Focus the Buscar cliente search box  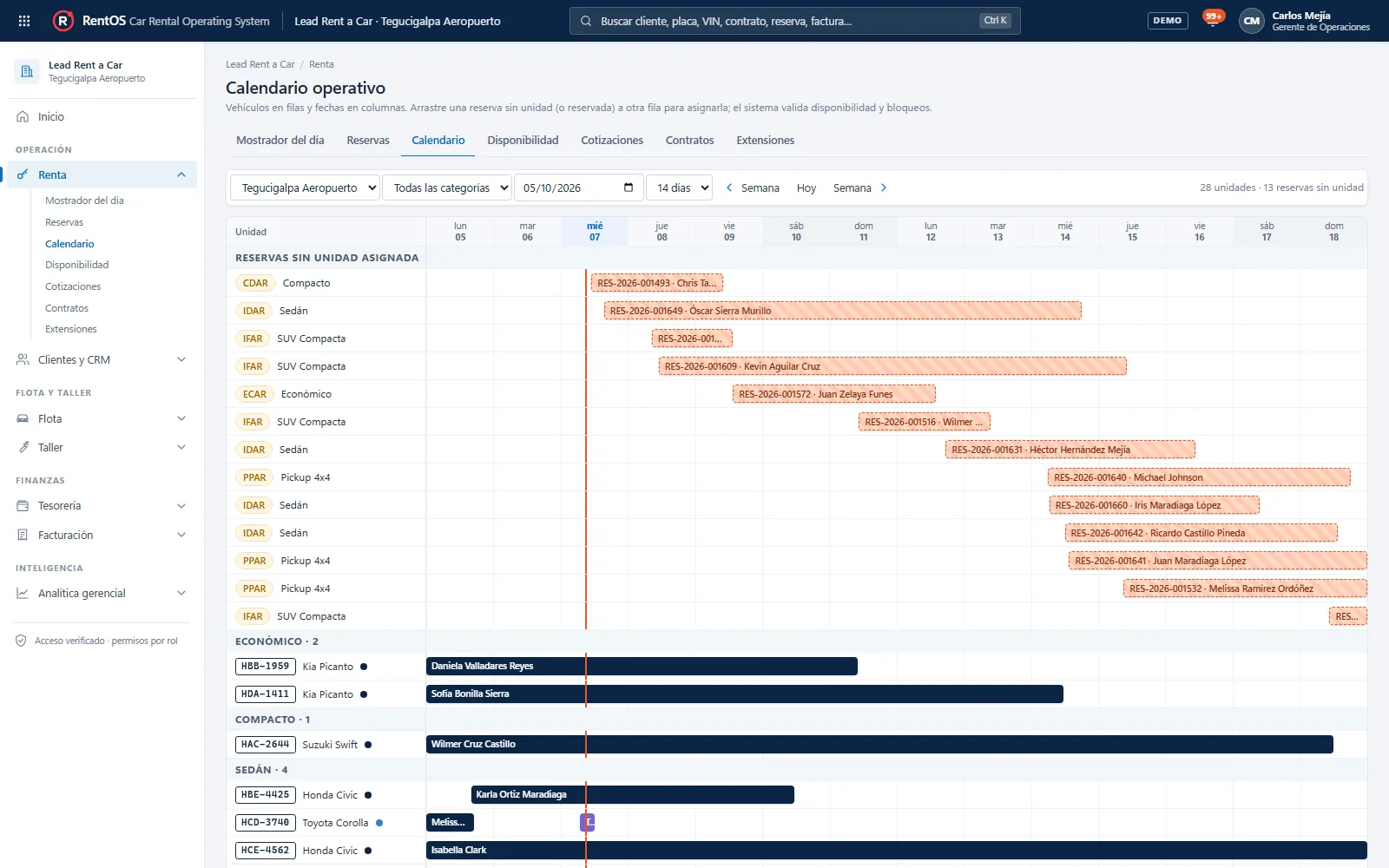point(794,21)
